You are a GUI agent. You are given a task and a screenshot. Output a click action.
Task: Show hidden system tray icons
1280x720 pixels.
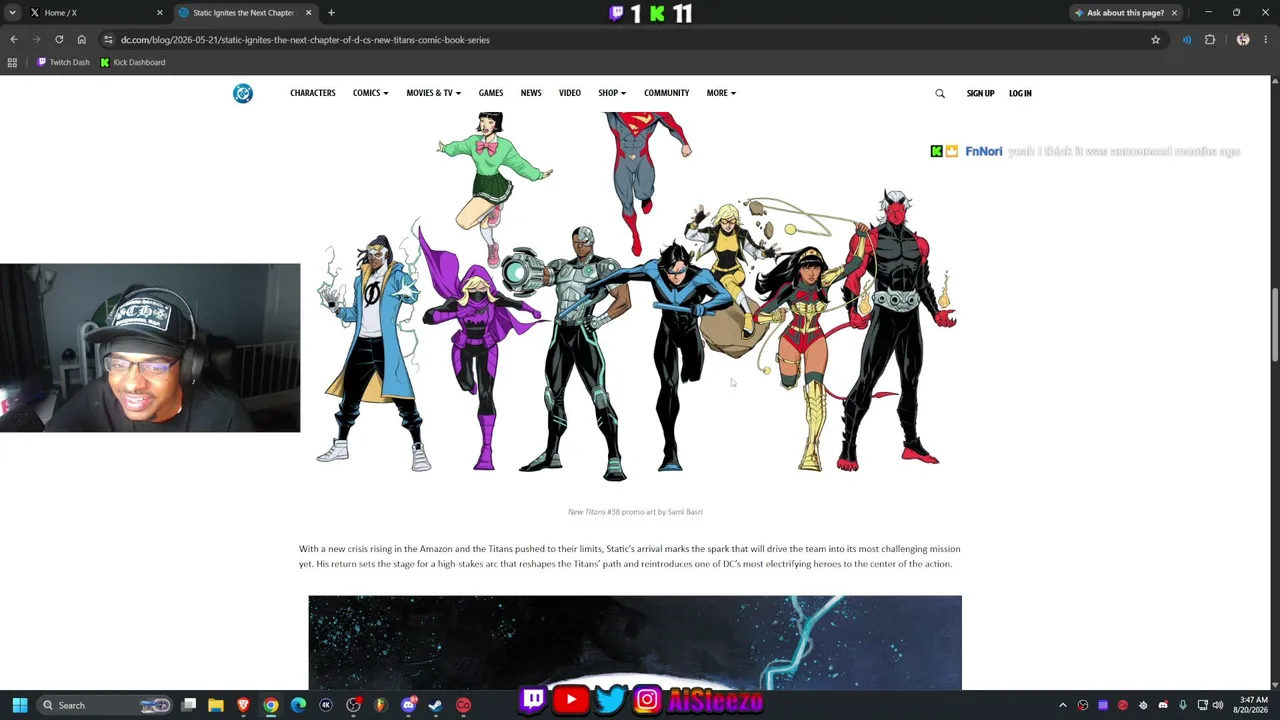point(1063,705)
